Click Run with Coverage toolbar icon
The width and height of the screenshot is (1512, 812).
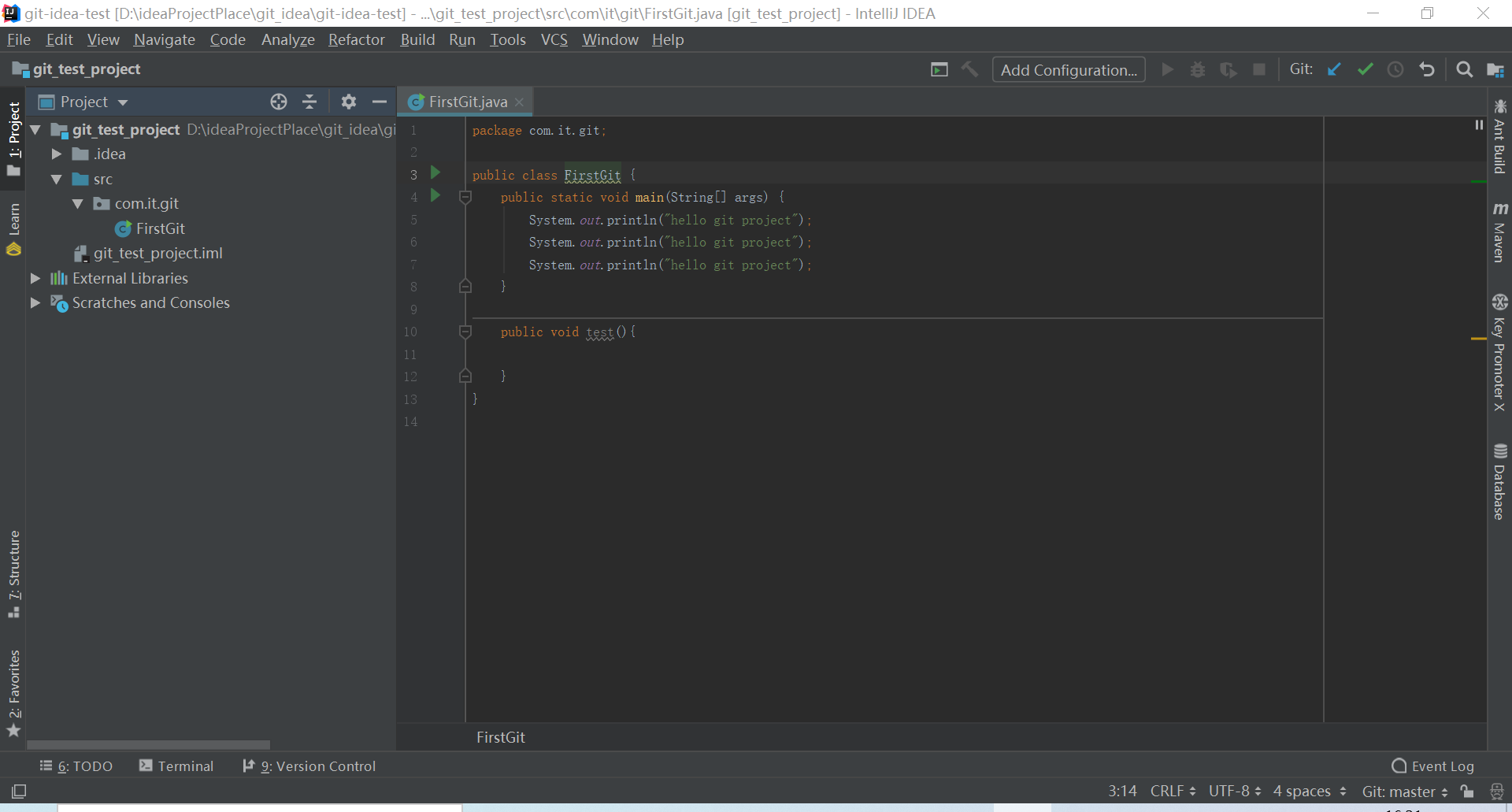tap(1228, 69)
